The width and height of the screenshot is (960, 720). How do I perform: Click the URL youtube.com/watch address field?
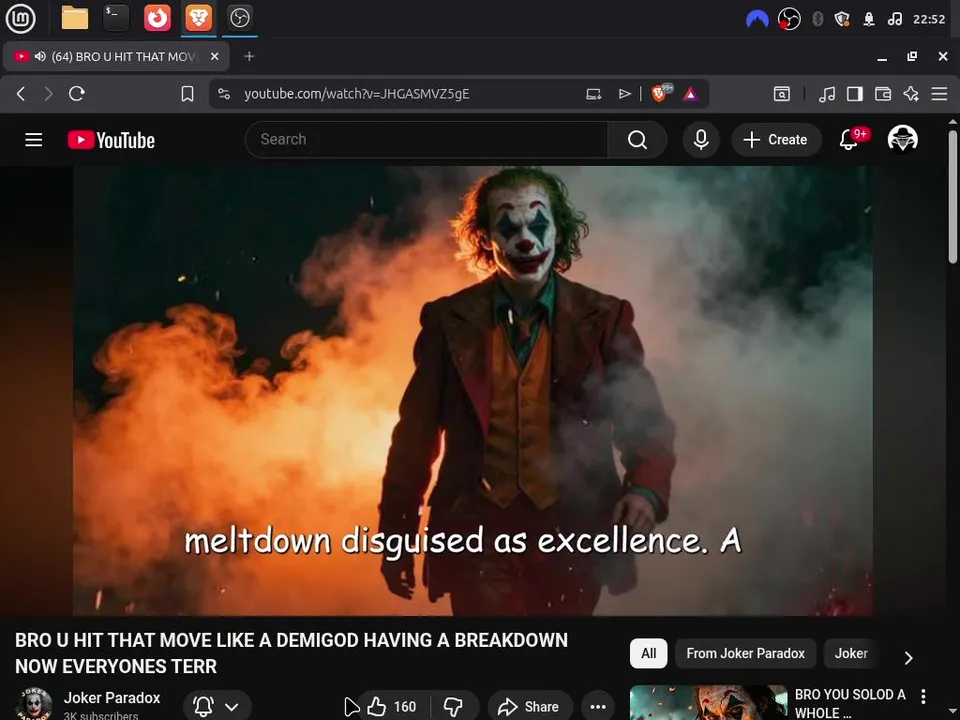pyautogui.click(x=357, y=94)
